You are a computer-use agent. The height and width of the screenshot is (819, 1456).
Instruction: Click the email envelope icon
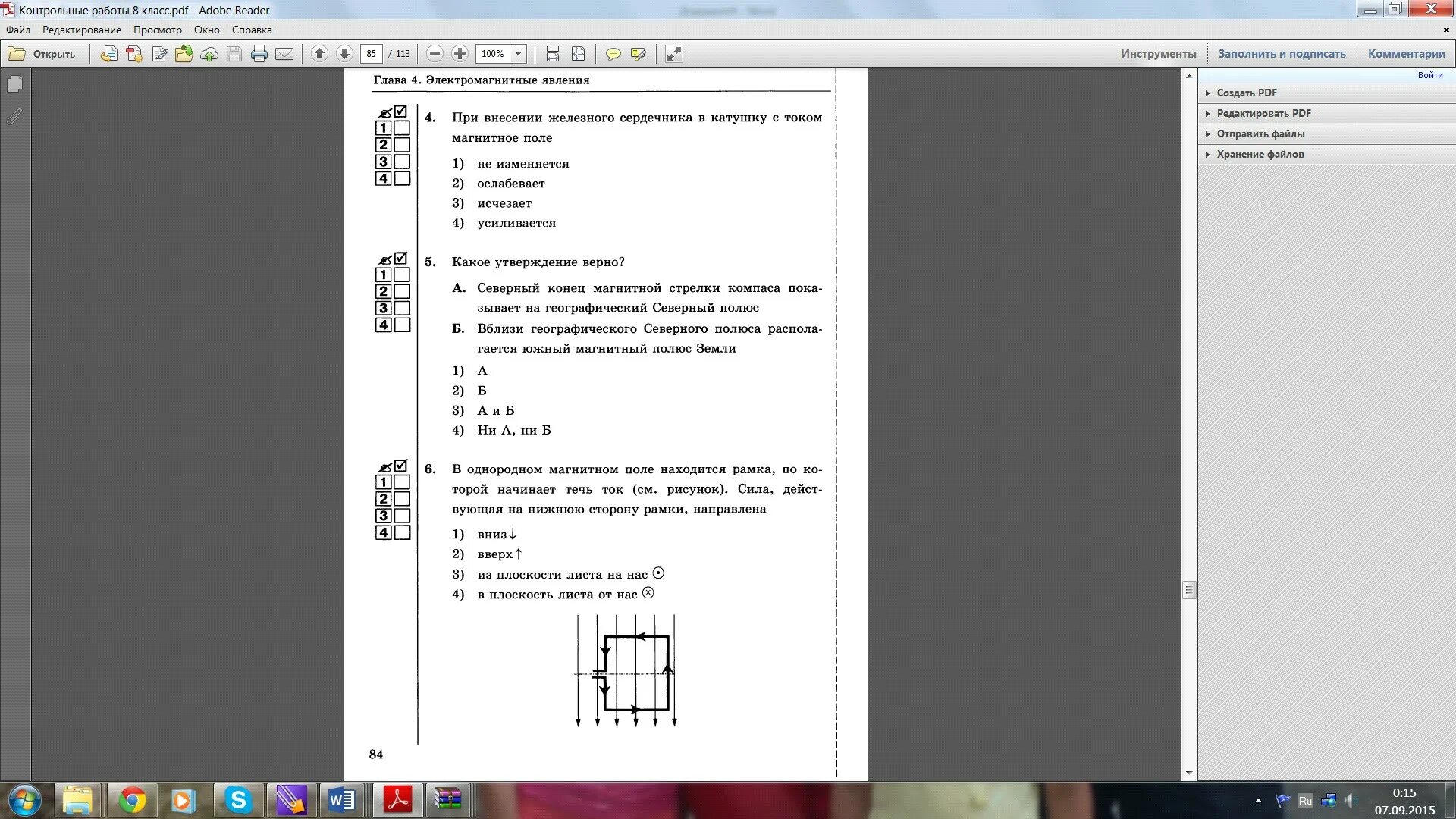point(284,54)
